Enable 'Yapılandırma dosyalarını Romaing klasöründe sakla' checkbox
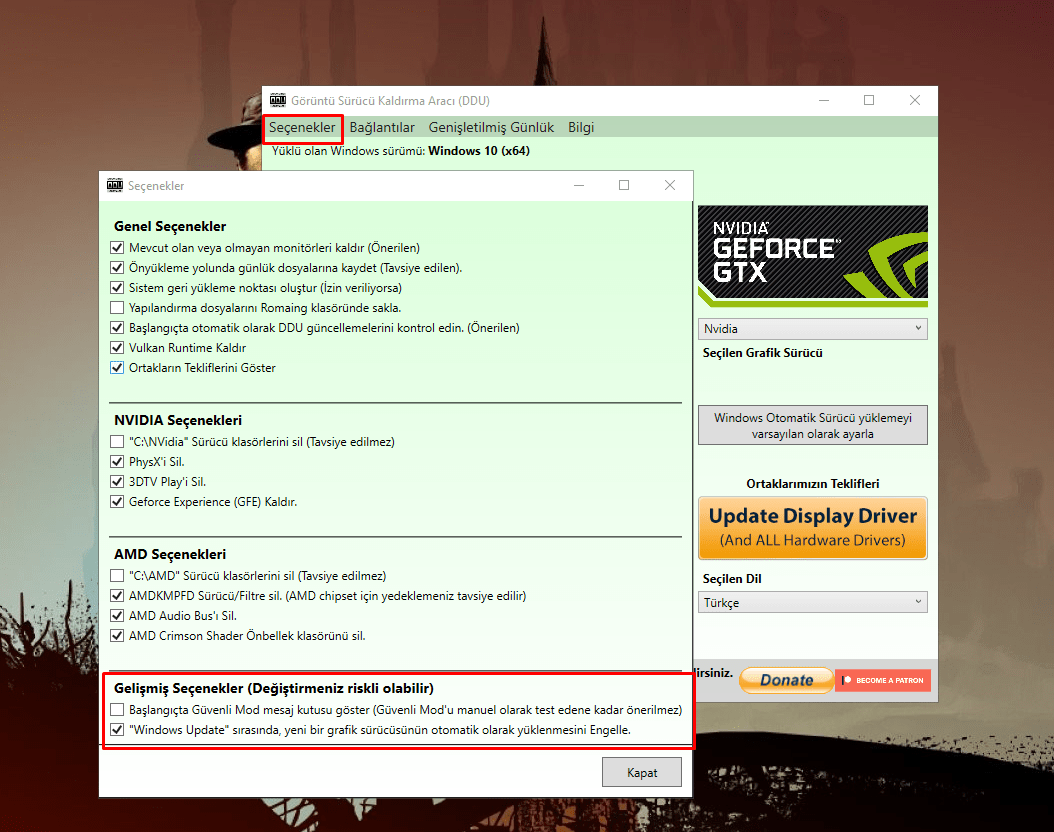The height and width of the screenshot is (832, 1054). click(117, 308)
